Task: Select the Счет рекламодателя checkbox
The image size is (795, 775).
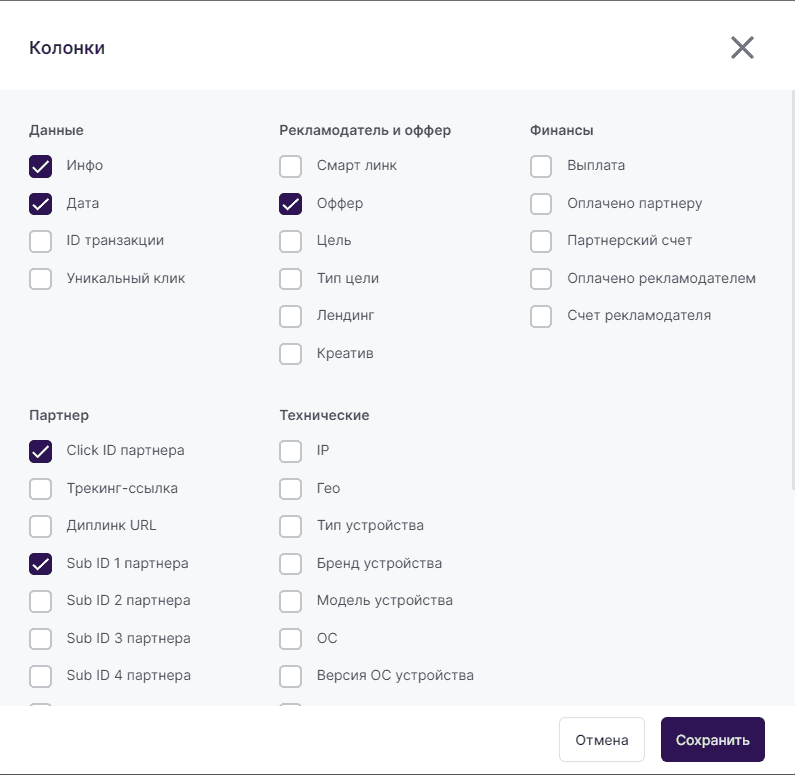Action: tap(541, 316)
